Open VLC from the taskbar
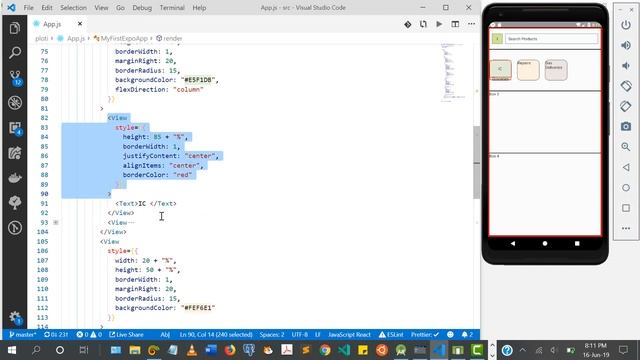This screenshot has width=640, height=360. pyautogui.click(x=192, y=350)
